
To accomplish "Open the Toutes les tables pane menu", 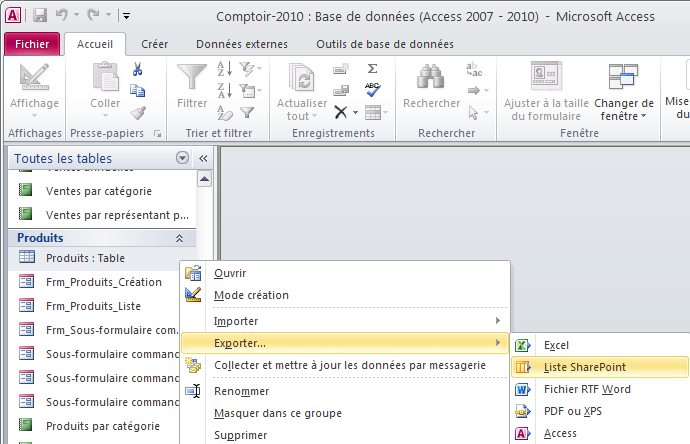I will 182,158.
